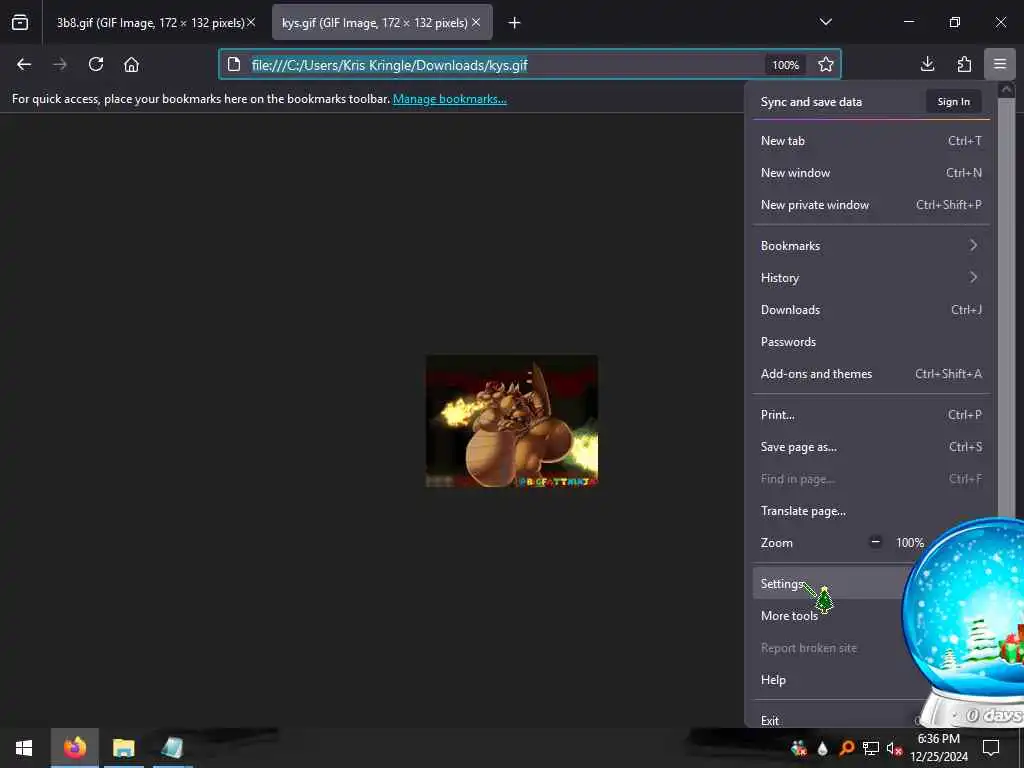Click the Sign In button
This screenshot has height=768, width=1024.
[953, 101]
